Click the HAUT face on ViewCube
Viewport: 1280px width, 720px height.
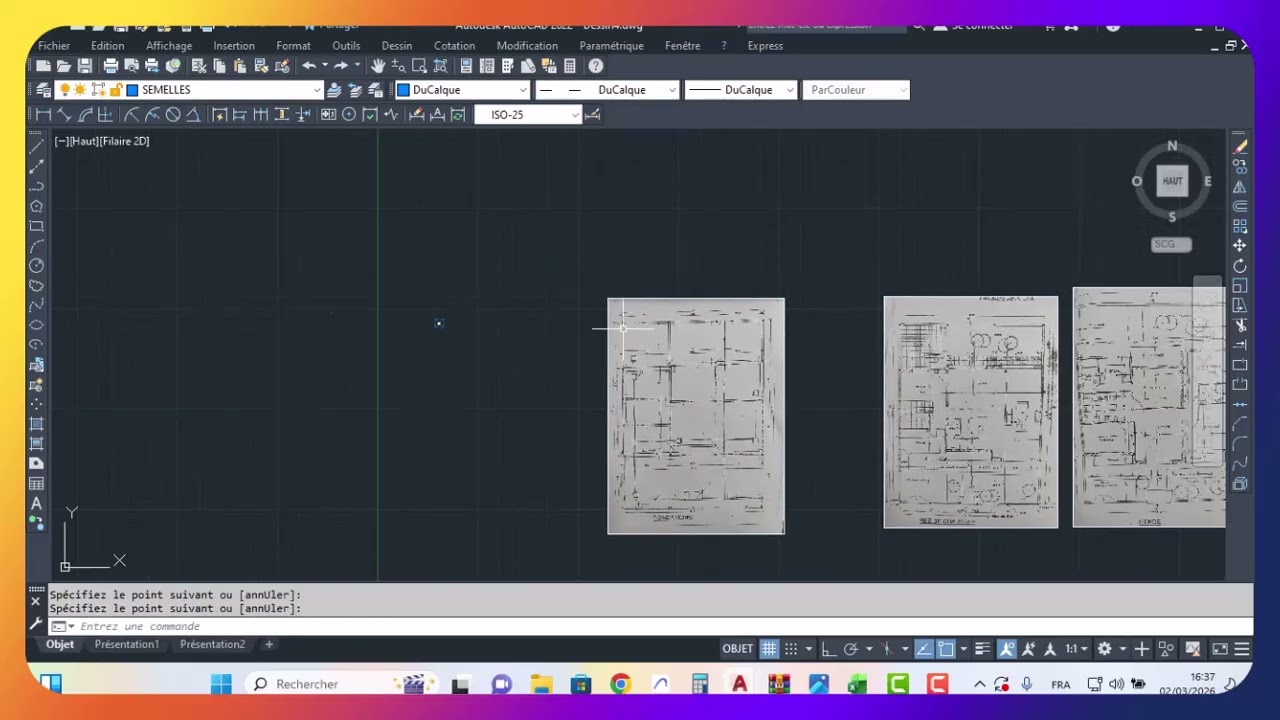(1172, 181)
